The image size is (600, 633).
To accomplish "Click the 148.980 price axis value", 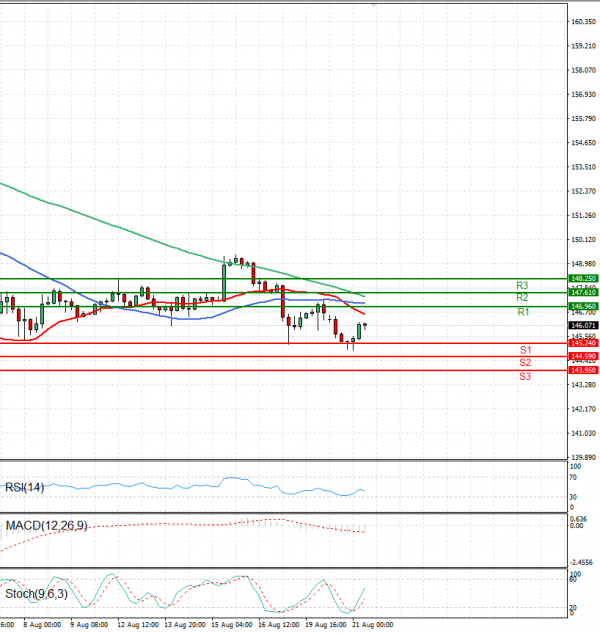I will (583, 264).
